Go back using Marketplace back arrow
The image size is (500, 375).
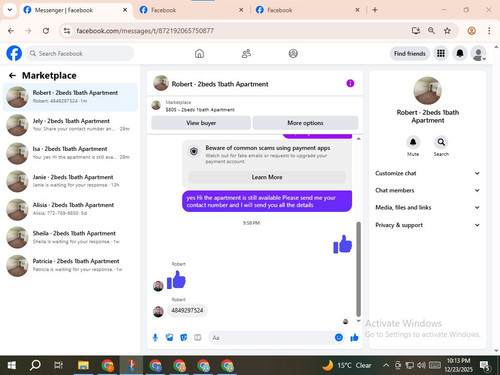click(x=12, y=76)
